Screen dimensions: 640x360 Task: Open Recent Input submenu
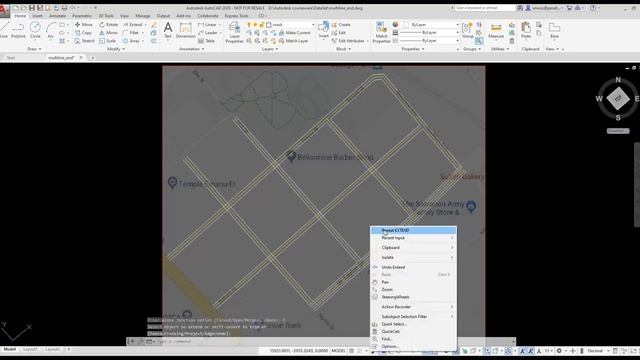point(413,238)
